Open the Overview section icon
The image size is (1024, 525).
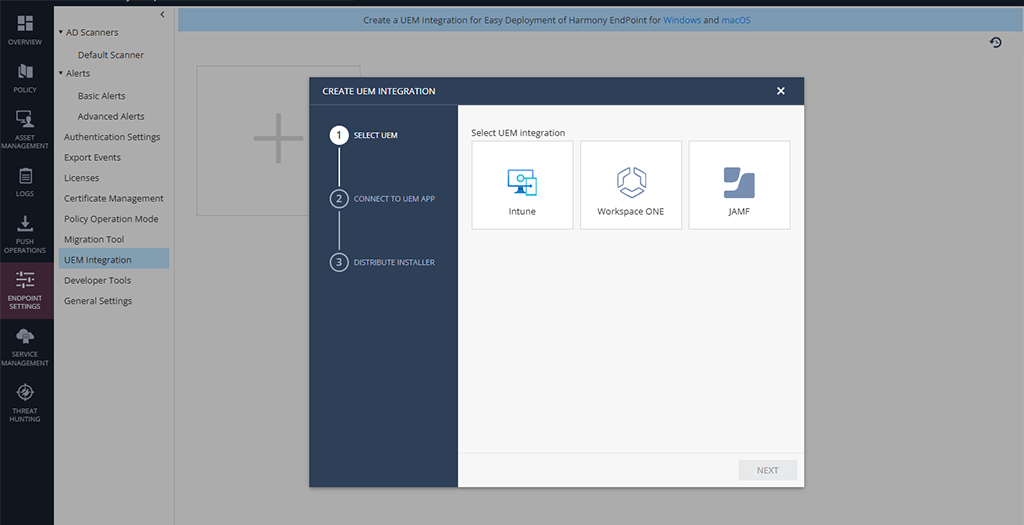25,24
